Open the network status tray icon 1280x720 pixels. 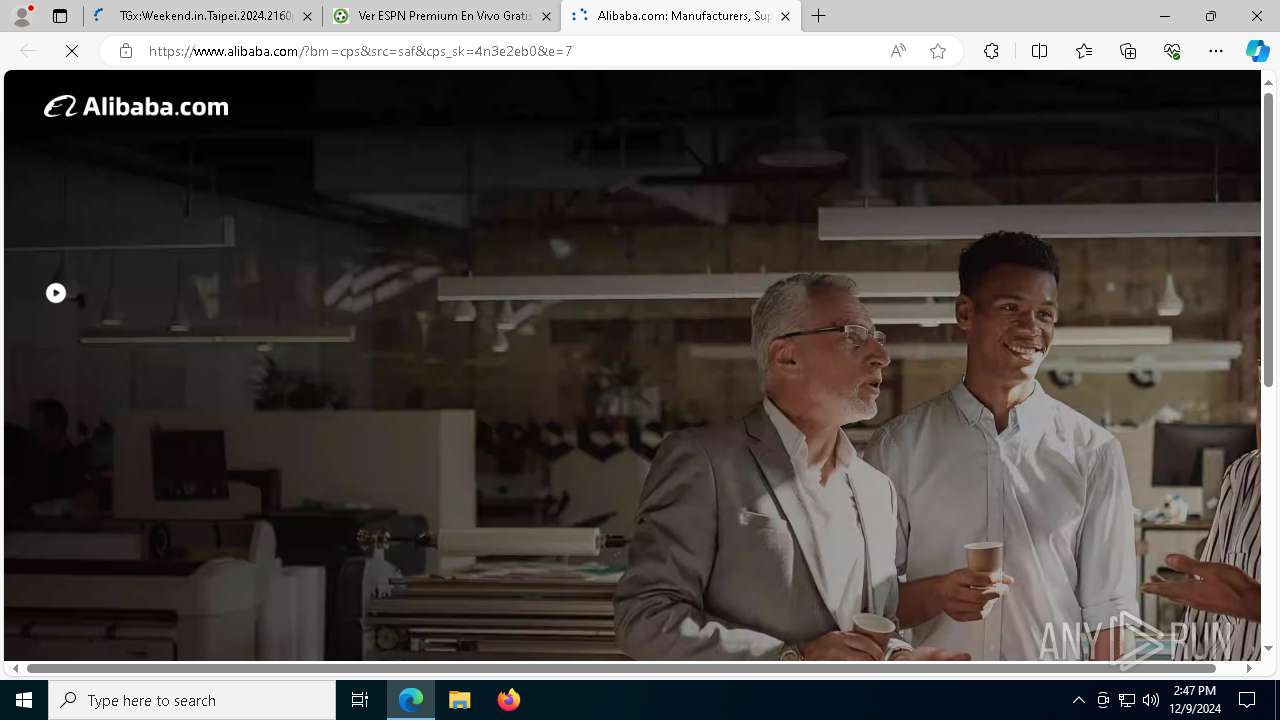[x=1127, y=700]
